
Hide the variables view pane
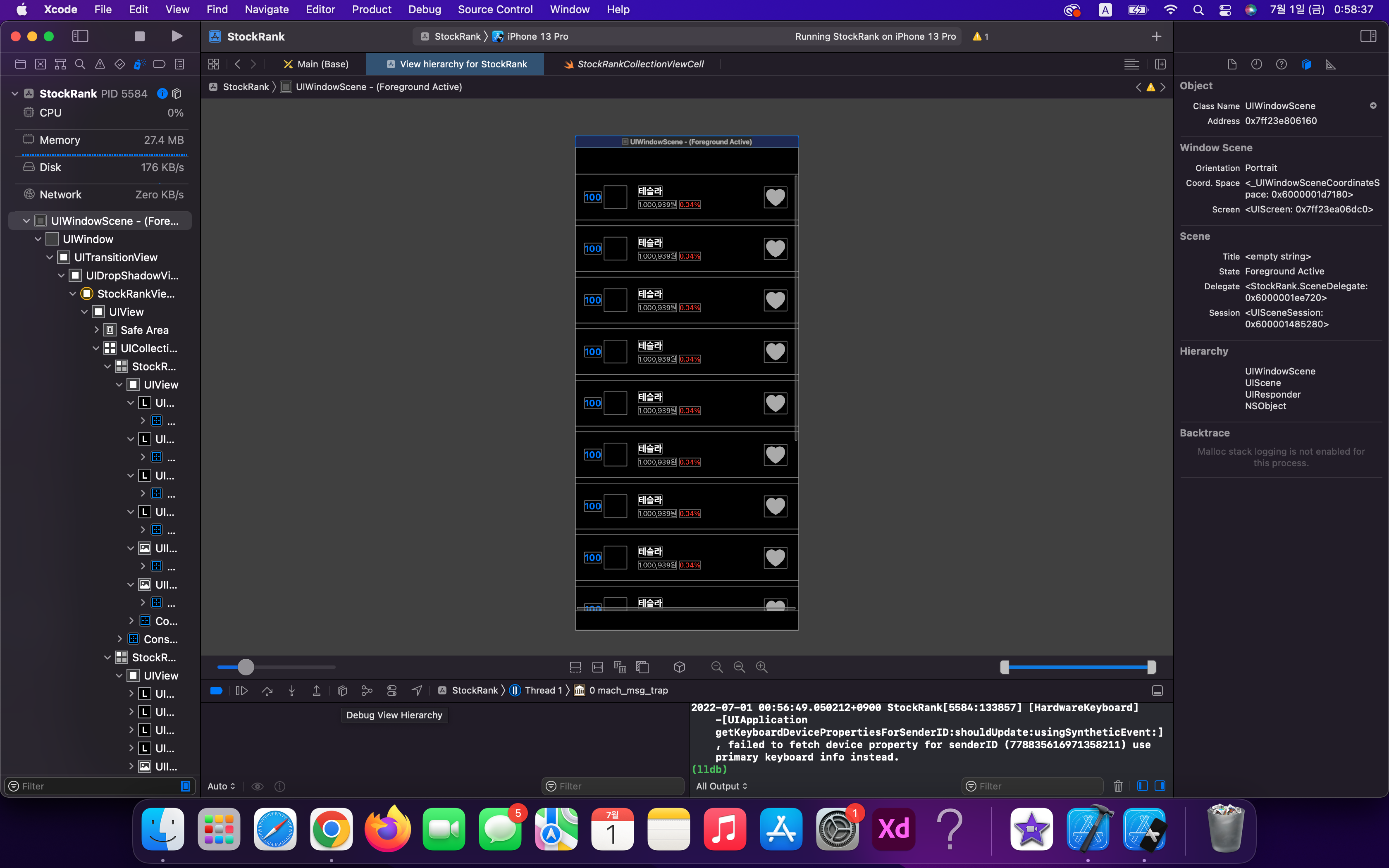point(1142,786)
